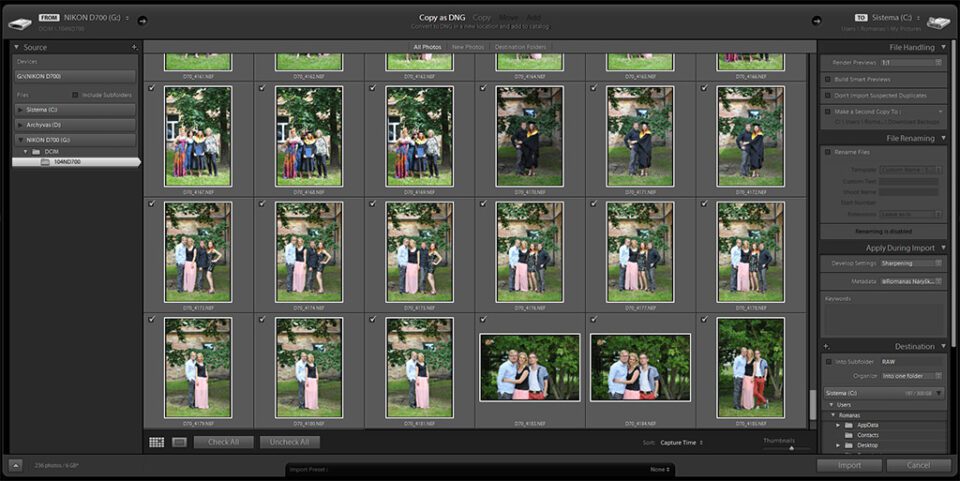Click the Import button

849,465
